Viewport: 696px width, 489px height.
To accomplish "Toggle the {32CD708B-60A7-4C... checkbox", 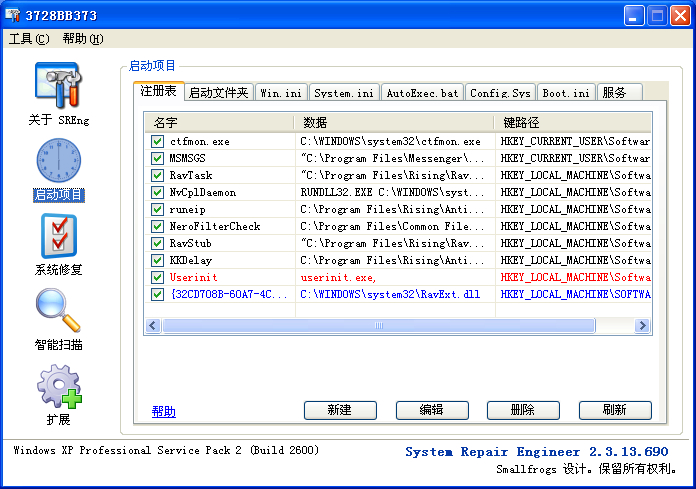I will pyautogui.click(x=157, y=294).
